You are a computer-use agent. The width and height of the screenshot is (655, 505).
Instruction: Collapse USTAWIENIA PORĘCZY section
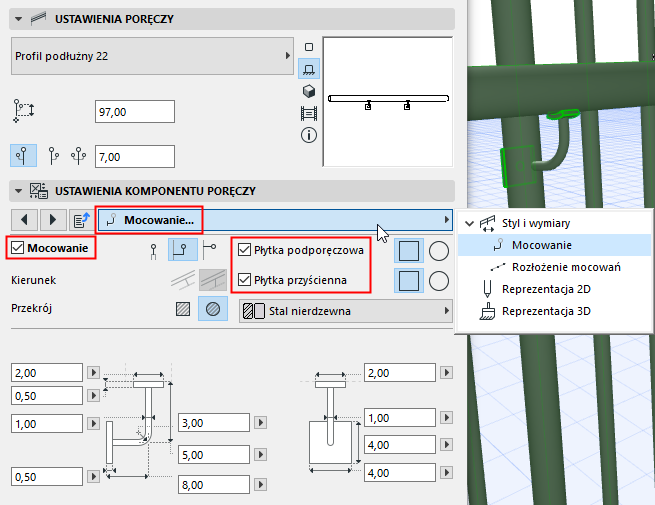[x=18, y=19]
